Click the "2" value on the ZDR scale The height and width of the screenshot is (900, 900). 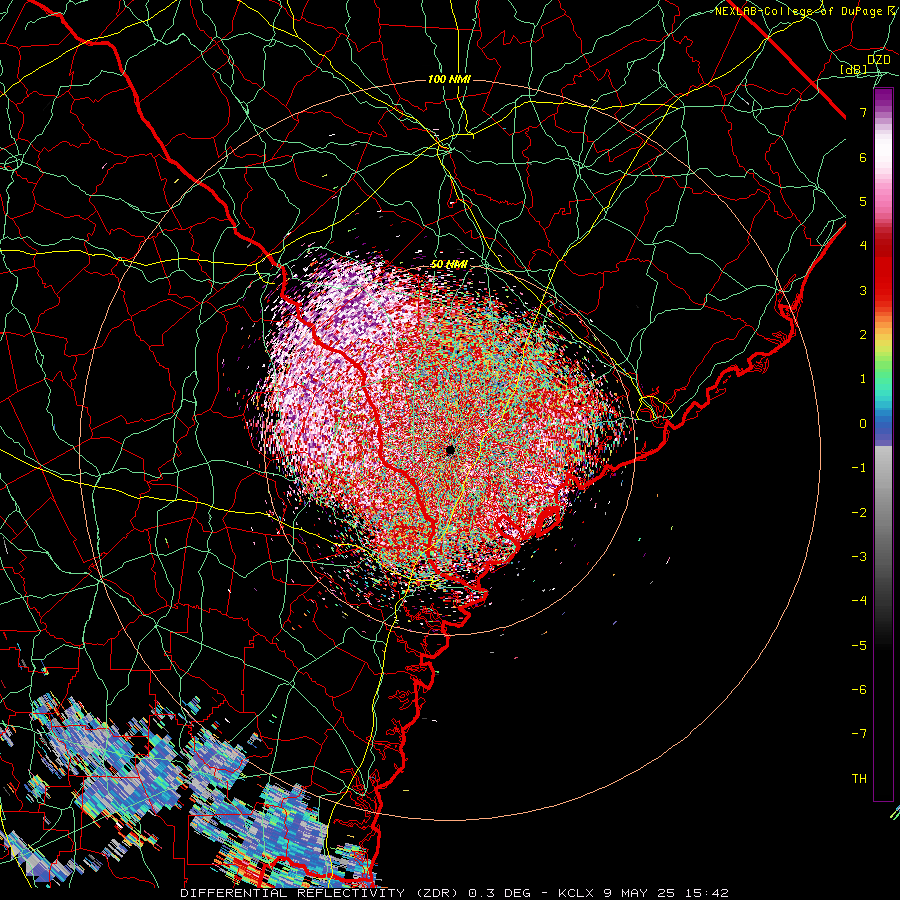(x=863, y=335)
